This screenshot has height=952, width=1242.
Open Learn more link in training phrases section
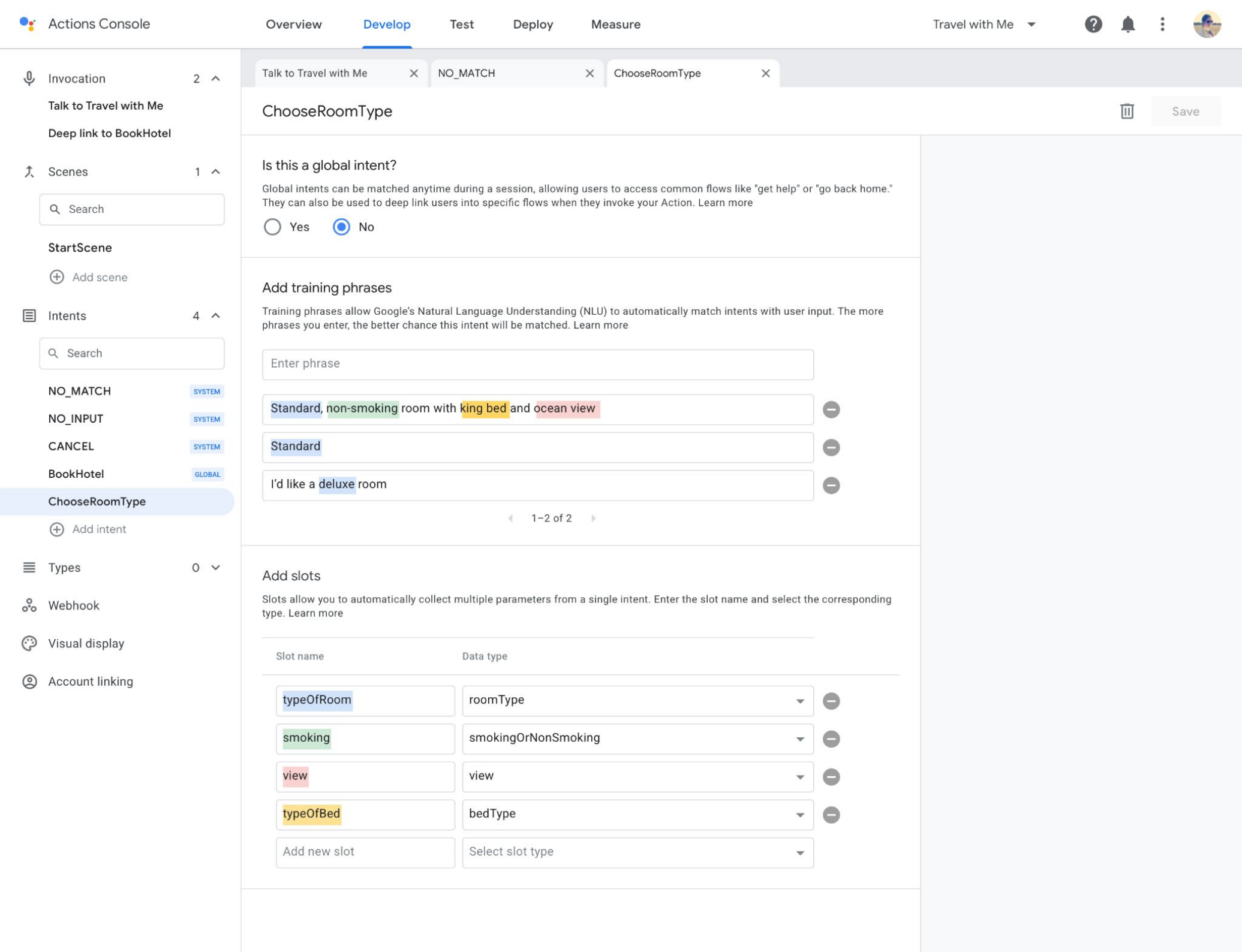pyautogui.click(x=600, y=325)
